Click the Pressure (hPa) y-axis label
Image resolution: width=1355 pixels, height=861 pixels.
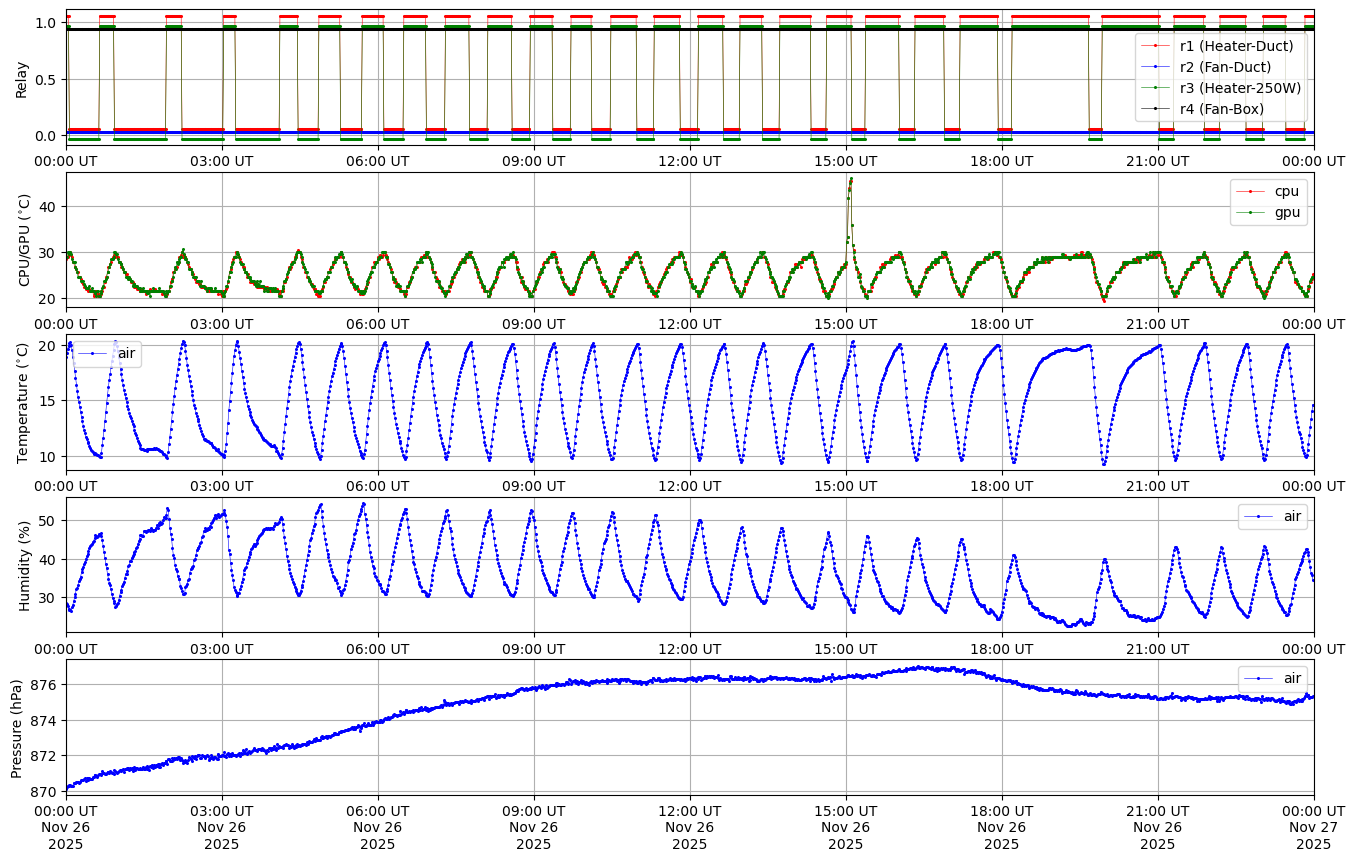17,727
